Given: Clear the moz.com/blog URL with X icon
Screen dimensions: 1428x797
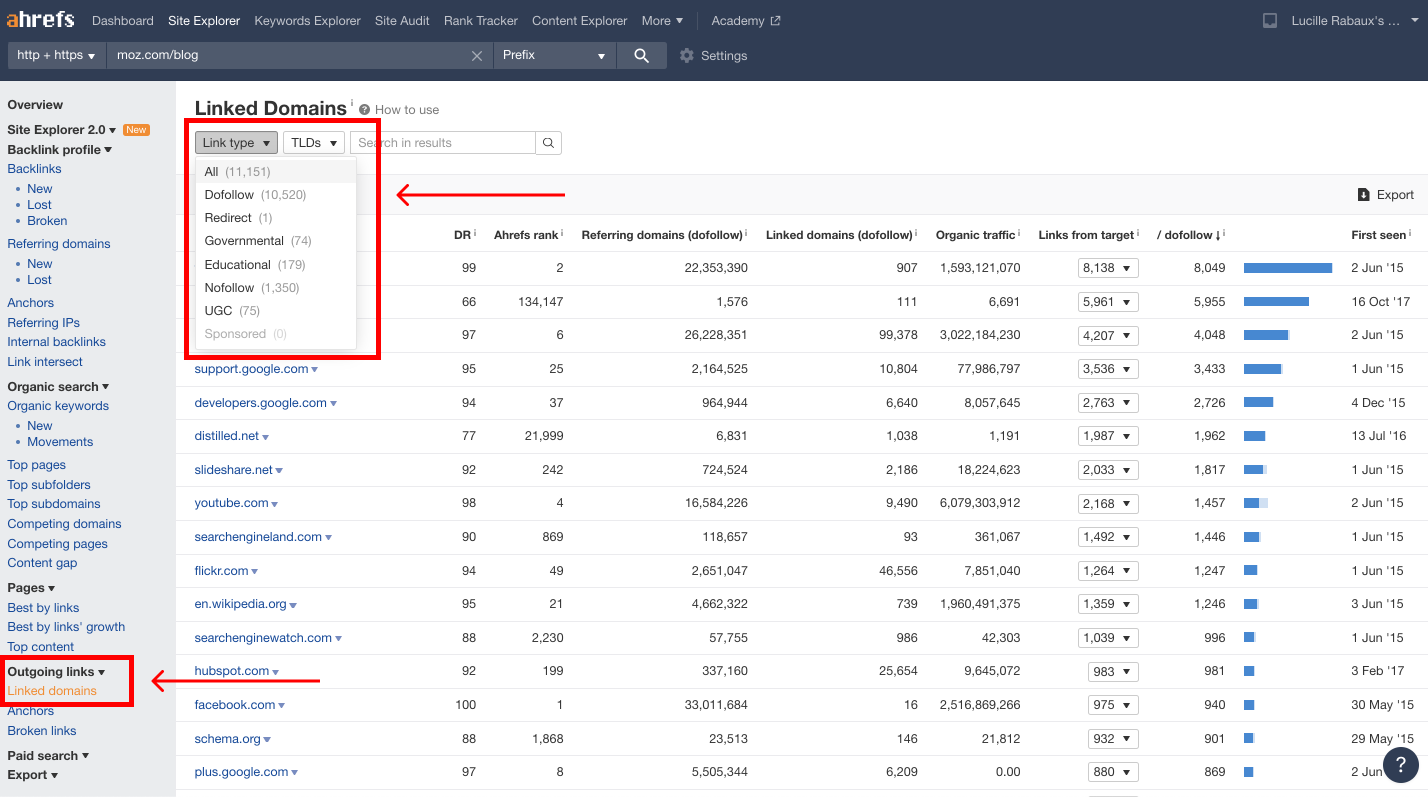Looking at the screenshot, I should [477, 56].
